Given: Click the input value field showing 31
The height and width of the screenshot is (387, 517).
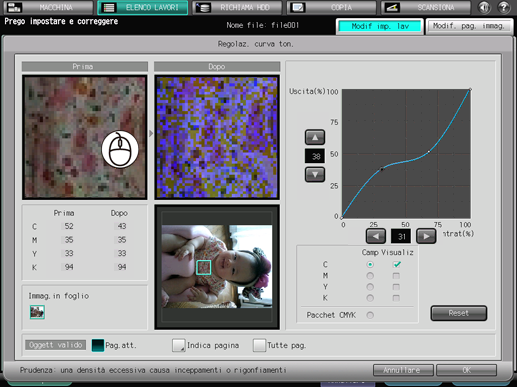Looking at the screenshot, I should tap(401, 236).
